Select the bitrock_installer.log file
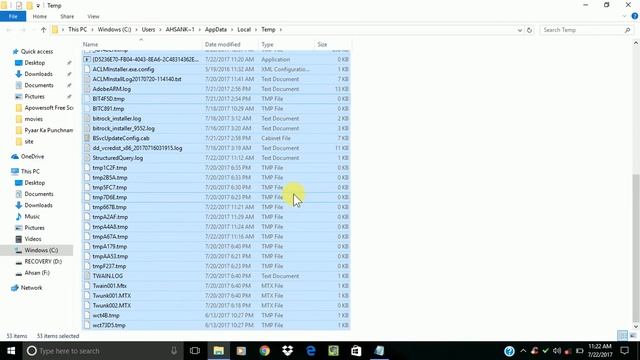This screenshot has height=360, width=640. pyautogui.click(x=117, y=119)
